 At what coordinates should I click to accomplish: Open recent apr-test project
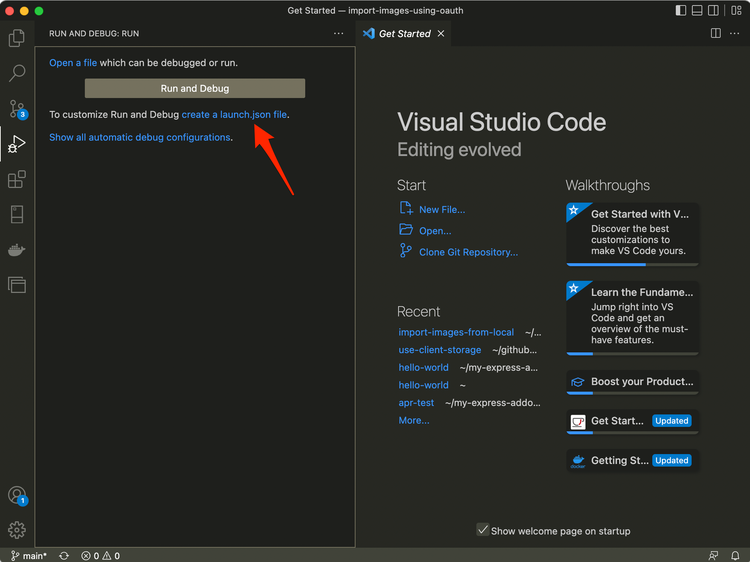click(416, 403)
